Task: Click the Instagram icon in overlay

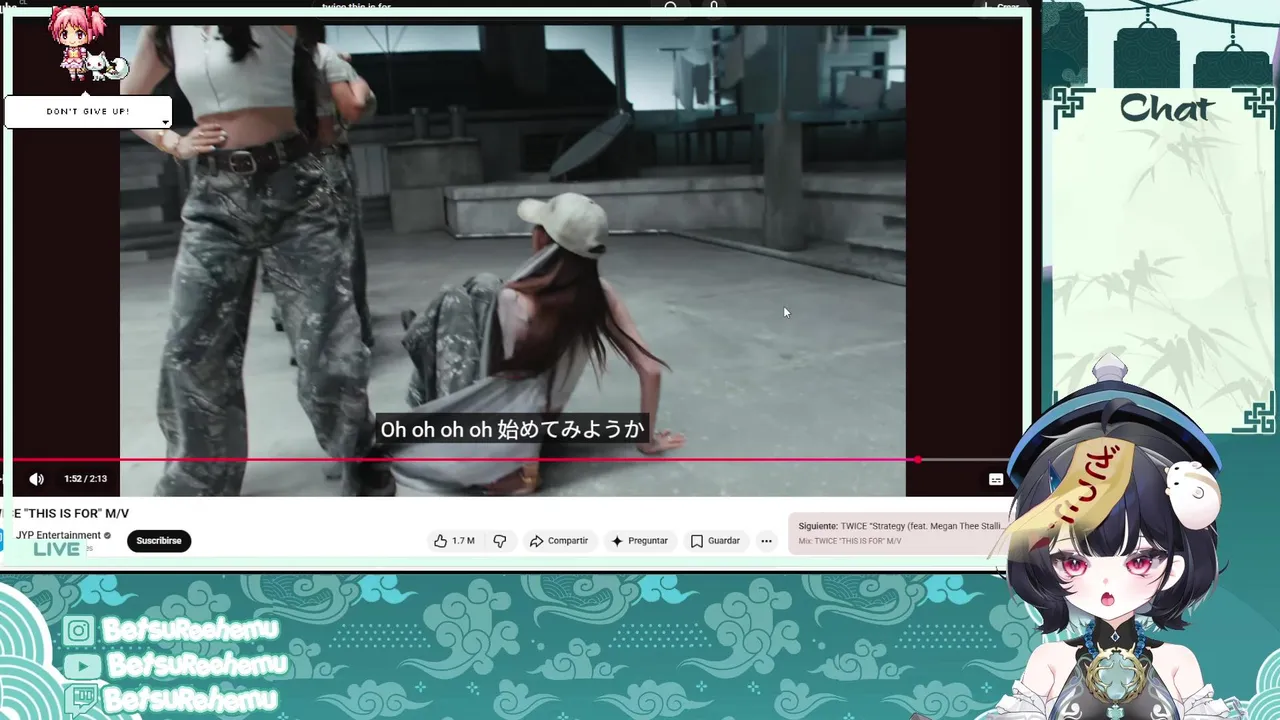Action: click(79, 631)
